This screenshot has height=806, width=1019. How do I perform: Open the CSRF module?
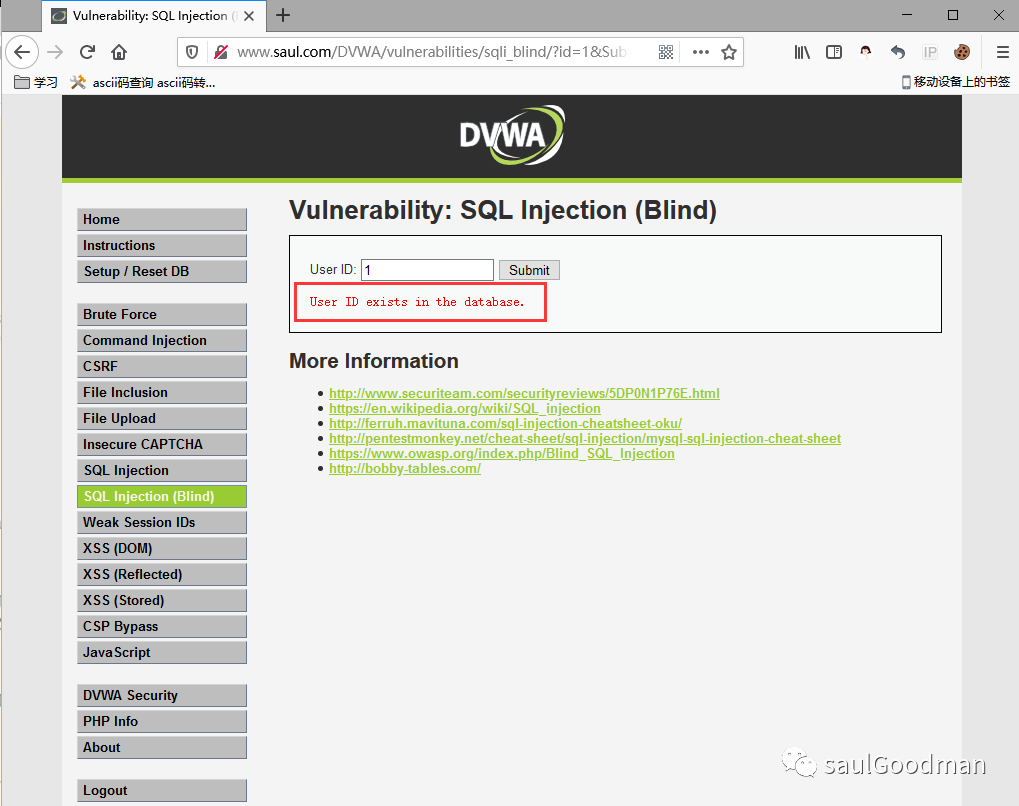162,366
